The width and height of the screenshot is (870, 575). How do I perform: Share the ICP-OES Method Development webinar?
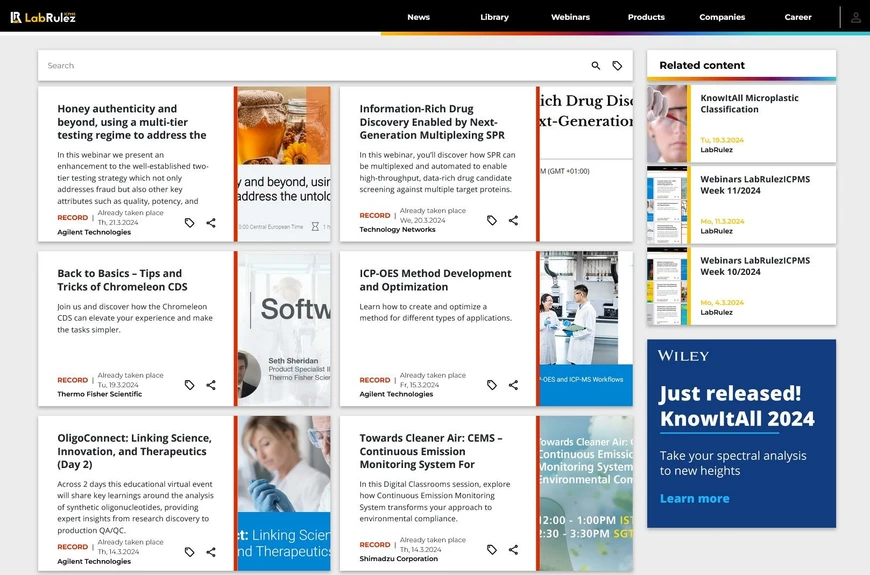tap(513, 385)
